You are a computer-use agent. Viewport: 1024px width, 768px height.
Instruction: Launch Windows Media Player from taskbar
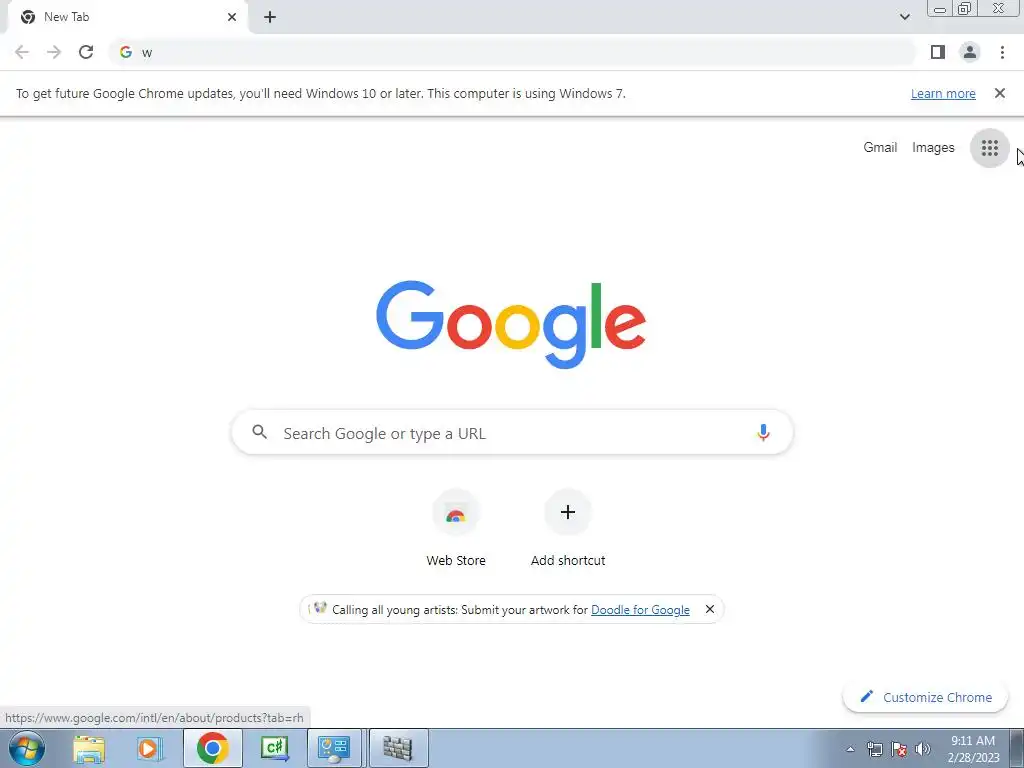[150, 748]
